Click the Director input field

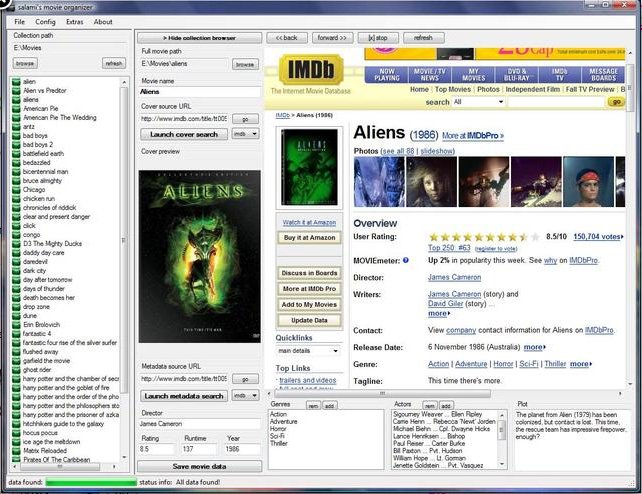(199, 424)
